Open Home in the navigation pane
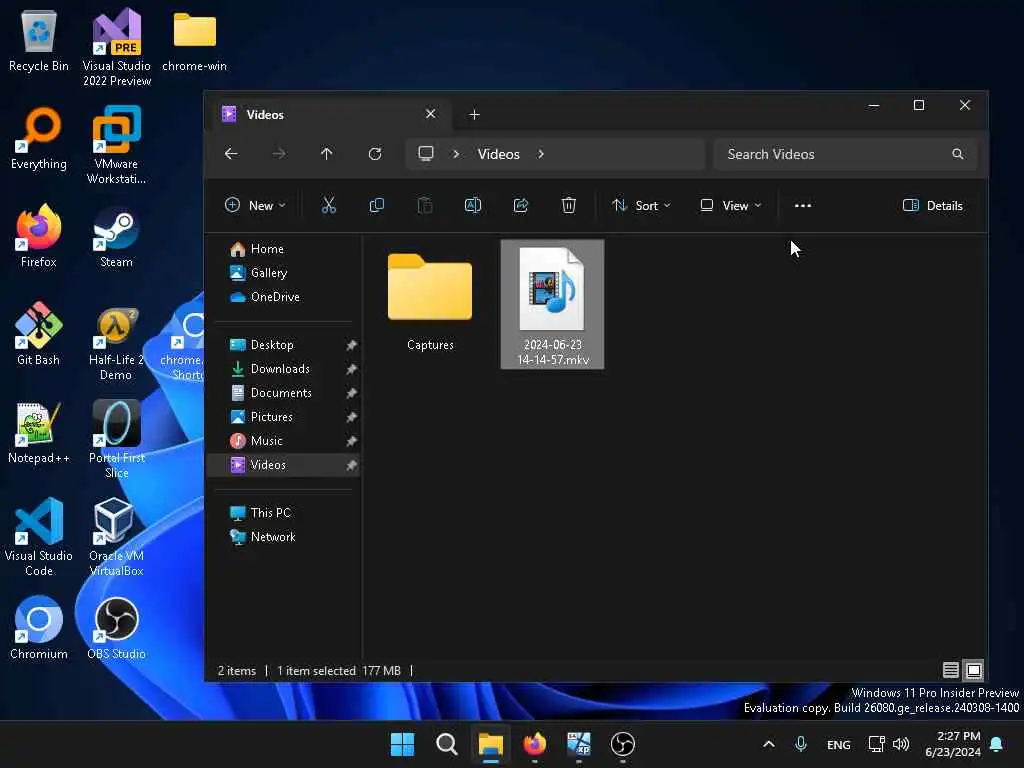1024x768 pixels. click(284, 249)
